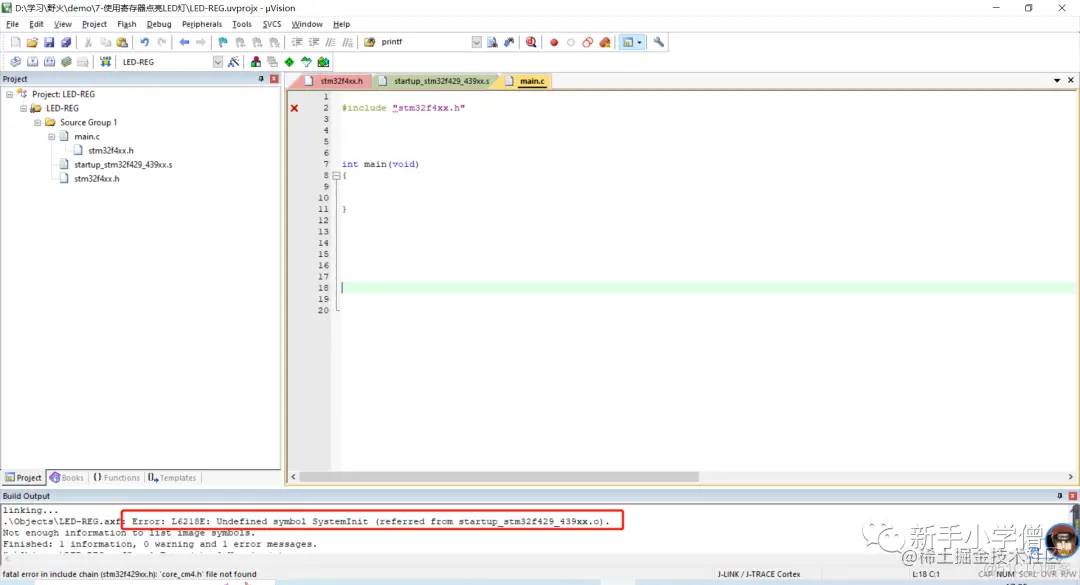Open Configuration with wrench icon
The width and height of the screenshot is (1080, 585).
click(x=658, y=42)
